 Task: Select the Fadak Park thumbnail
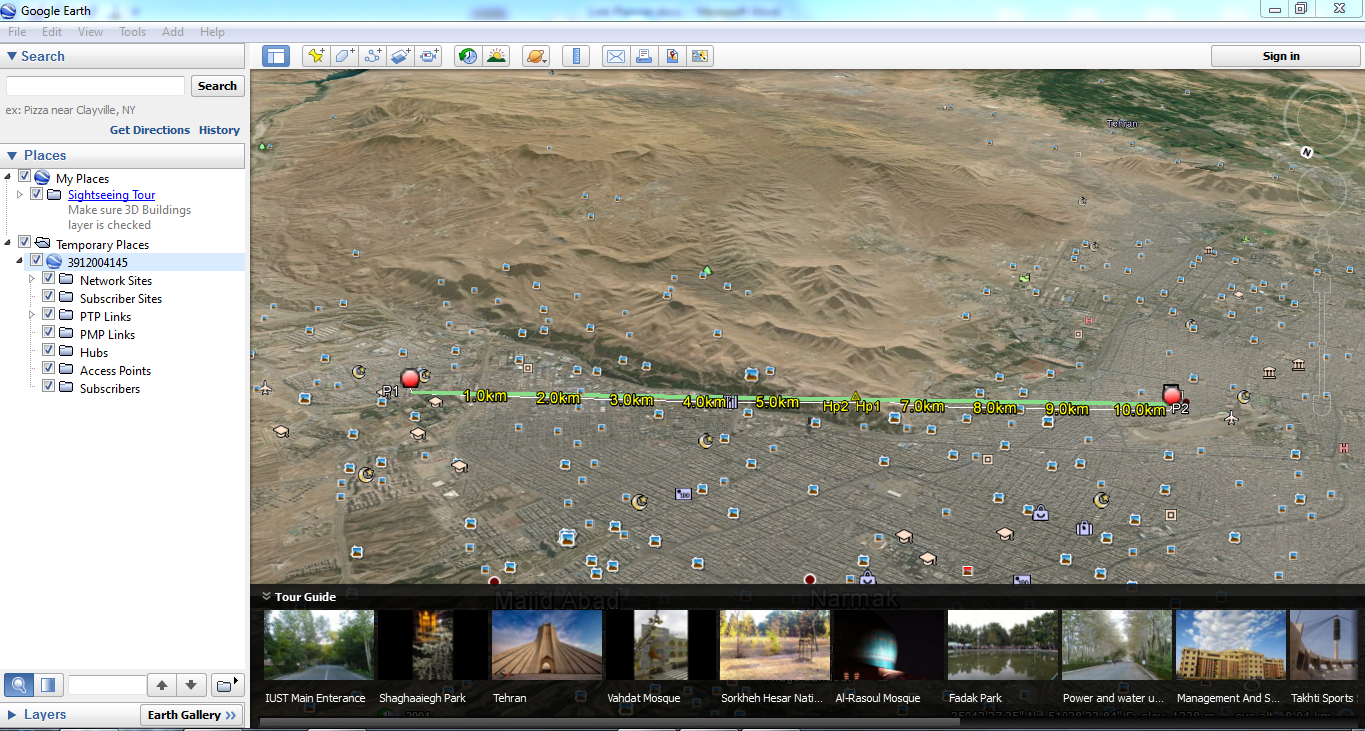point(1003,645)
